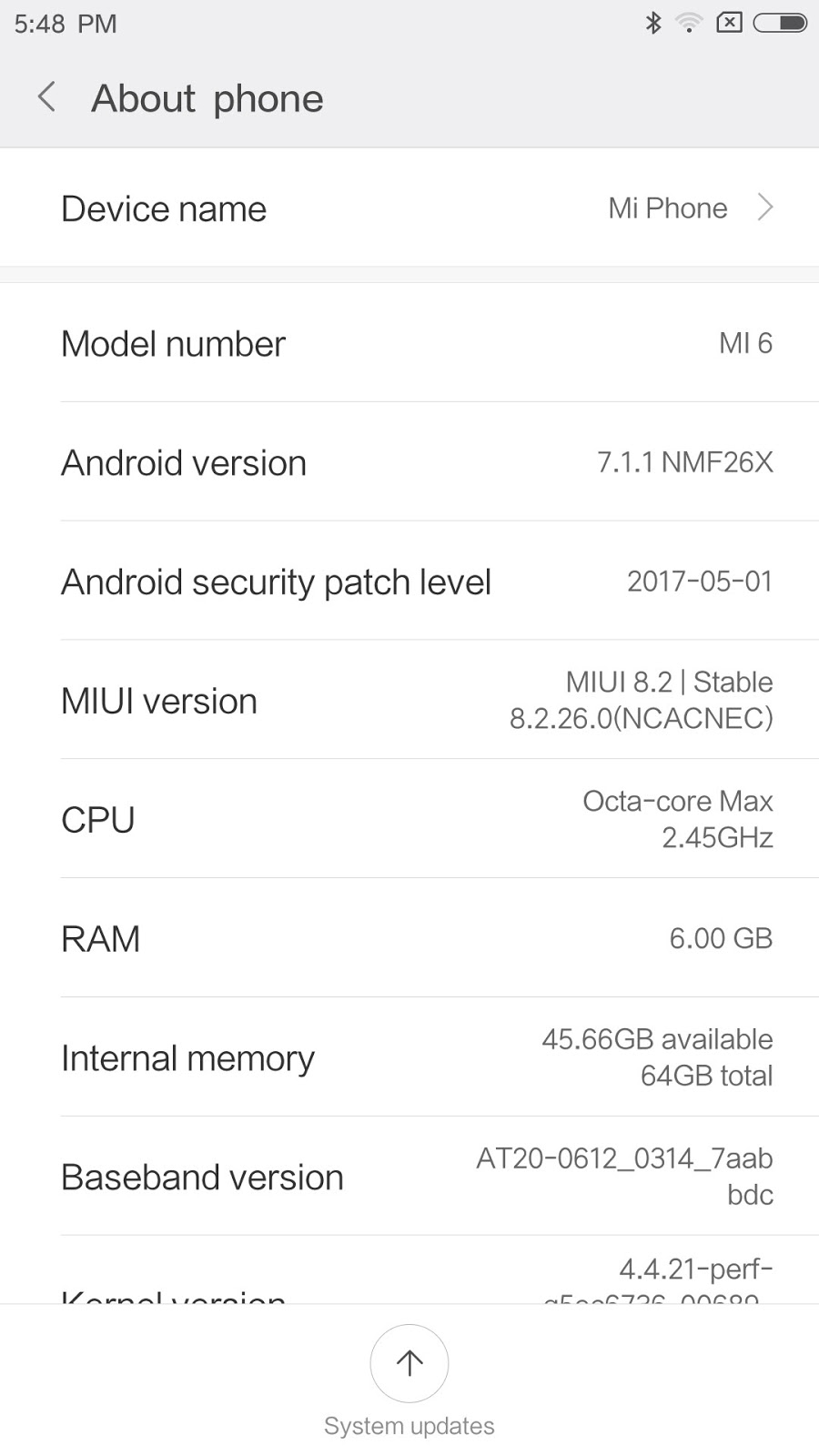Open the Device name row
The width and height of the screenshot is (819, 1456).
click(x=409, y=208)
